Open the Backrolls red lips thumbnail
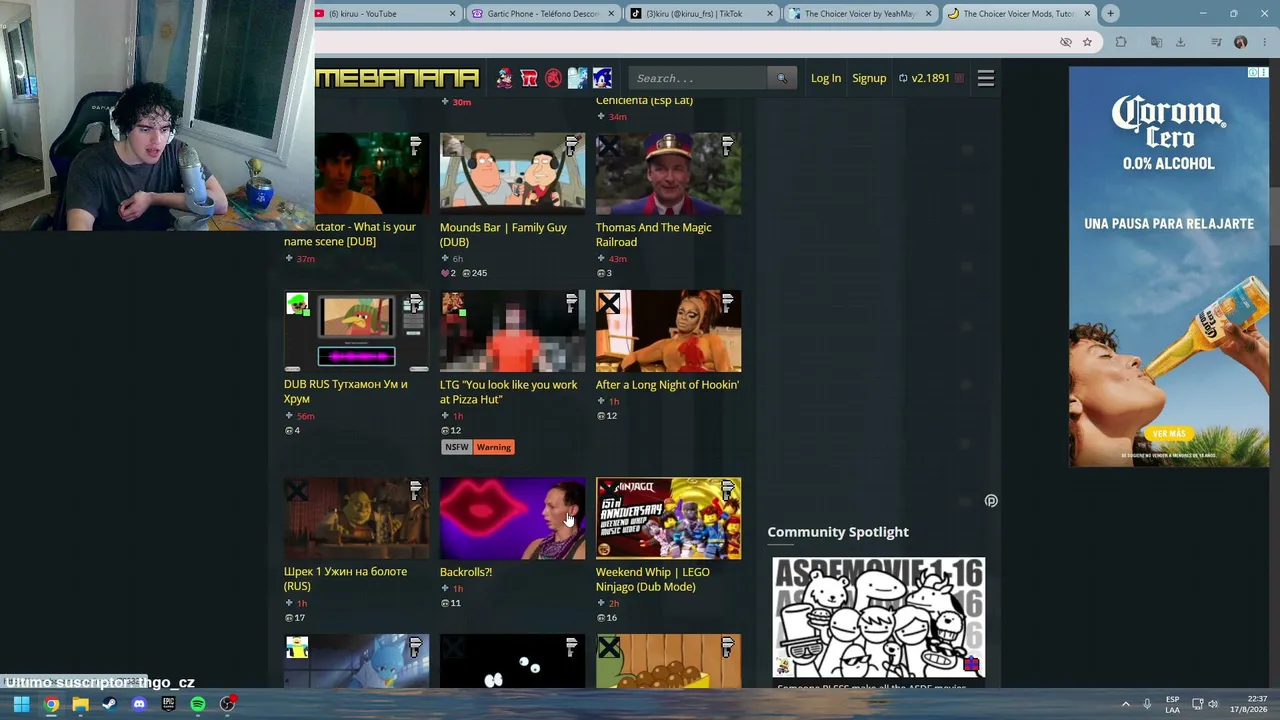 coord(513,519)
